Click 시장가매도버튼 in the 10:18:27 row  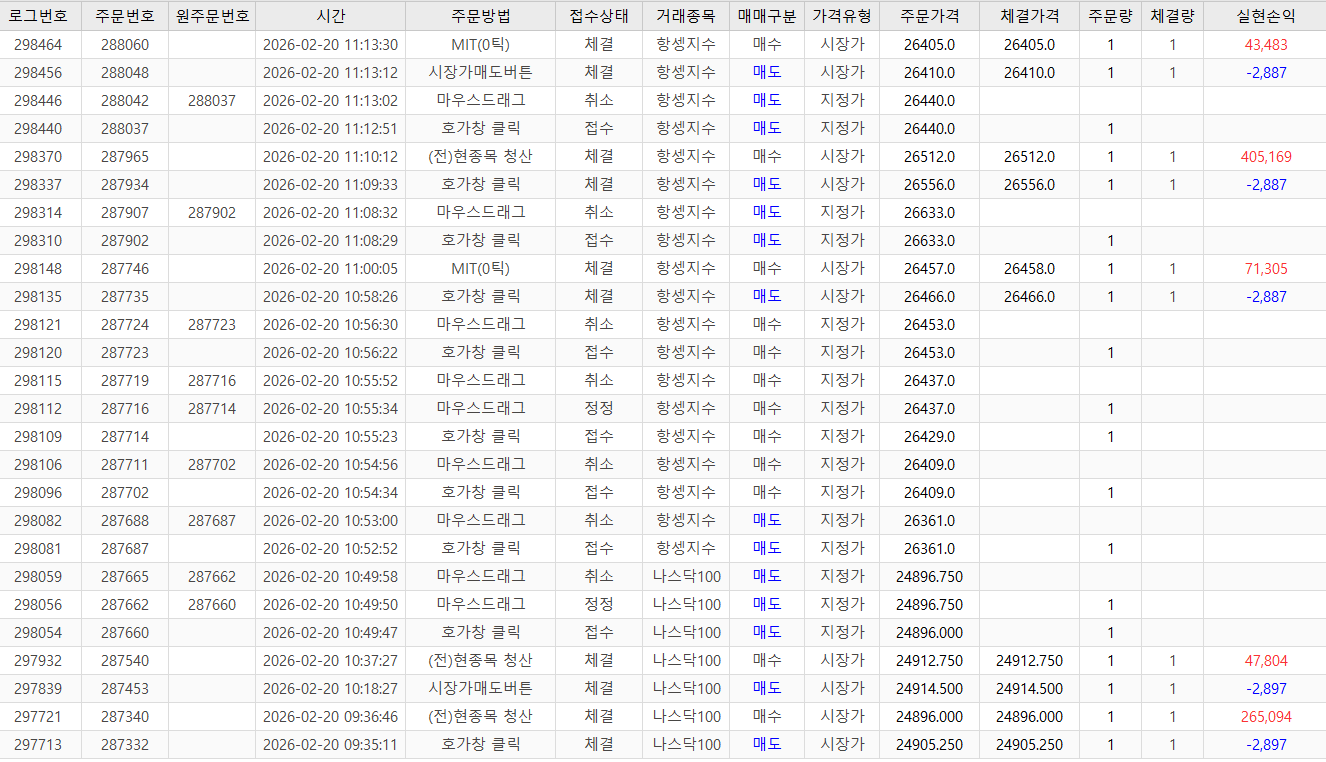(x=480, y=689)
